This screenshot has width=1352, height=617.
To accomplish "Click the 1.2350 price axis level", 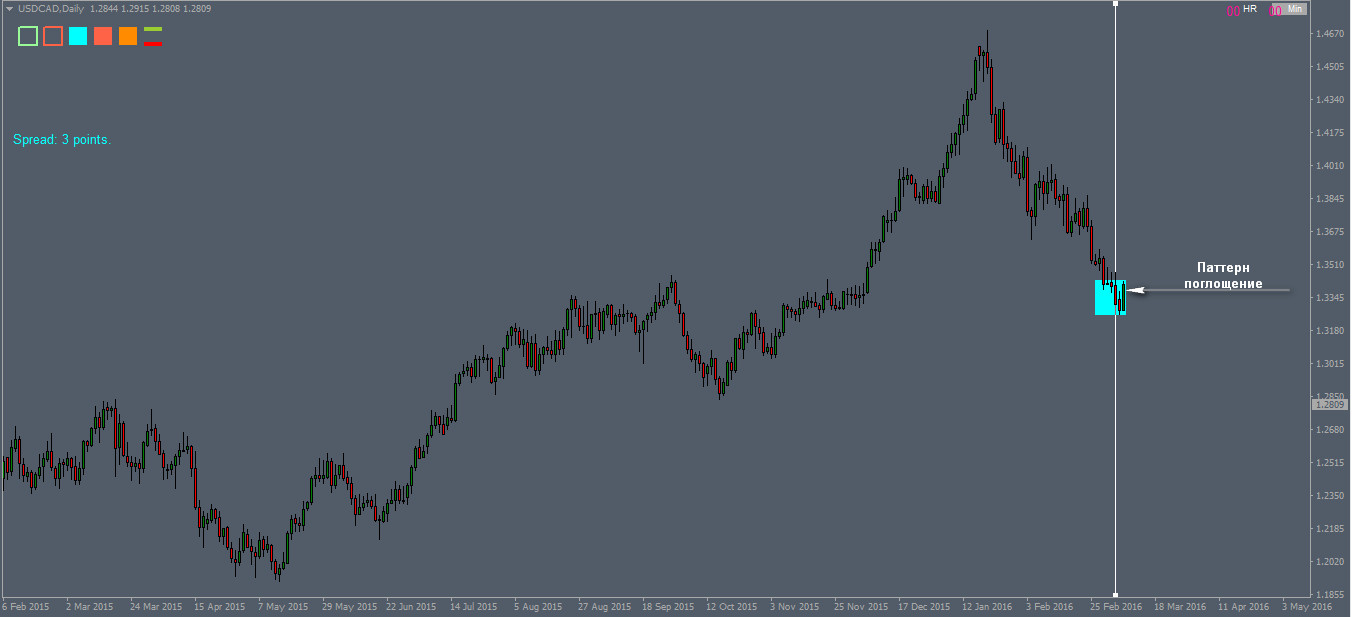I will tap(1331, 496).
